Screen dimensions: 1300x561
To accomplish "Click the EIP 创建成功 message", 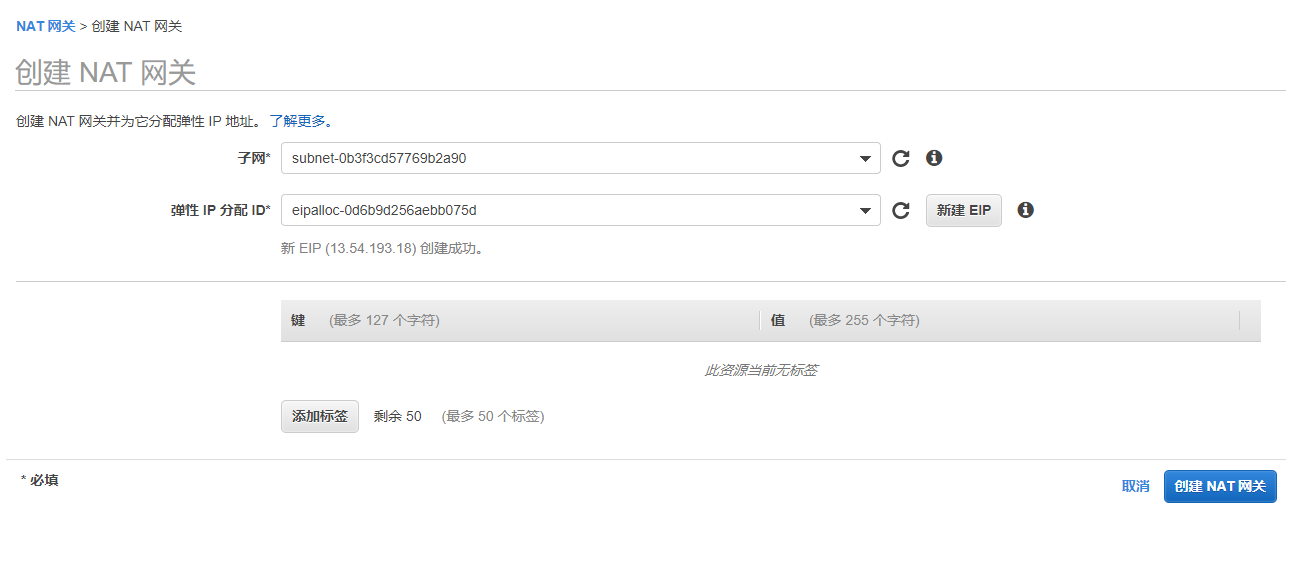I will 385,248.
